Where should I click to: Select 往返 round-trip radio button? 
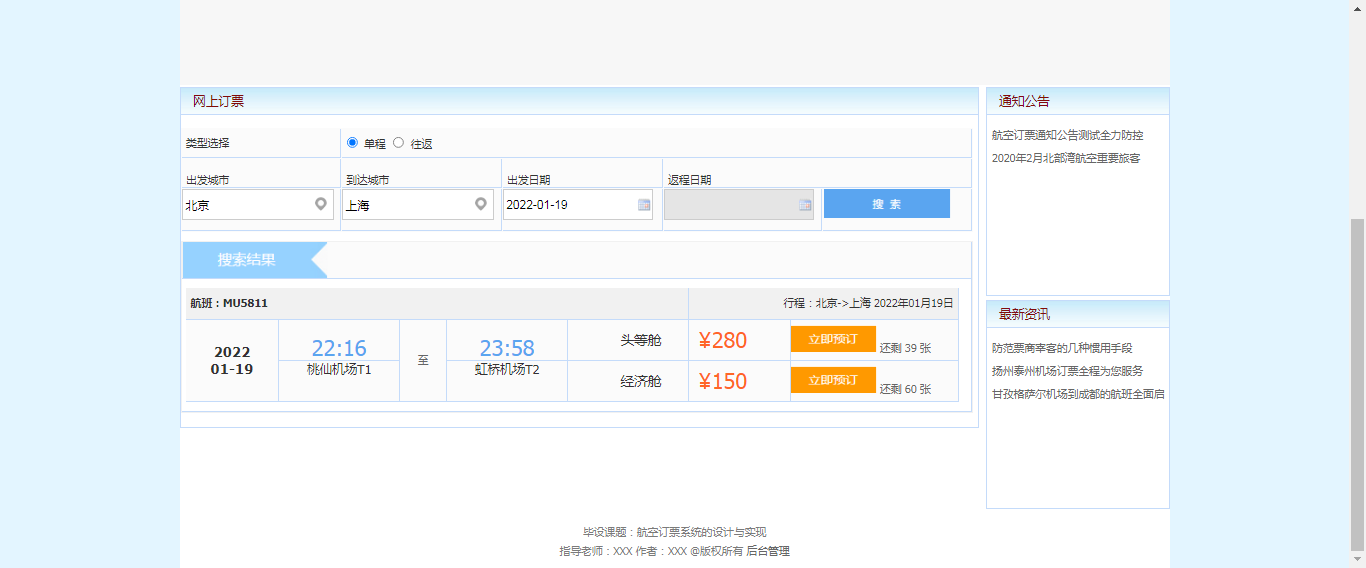(x=398, y=143)
